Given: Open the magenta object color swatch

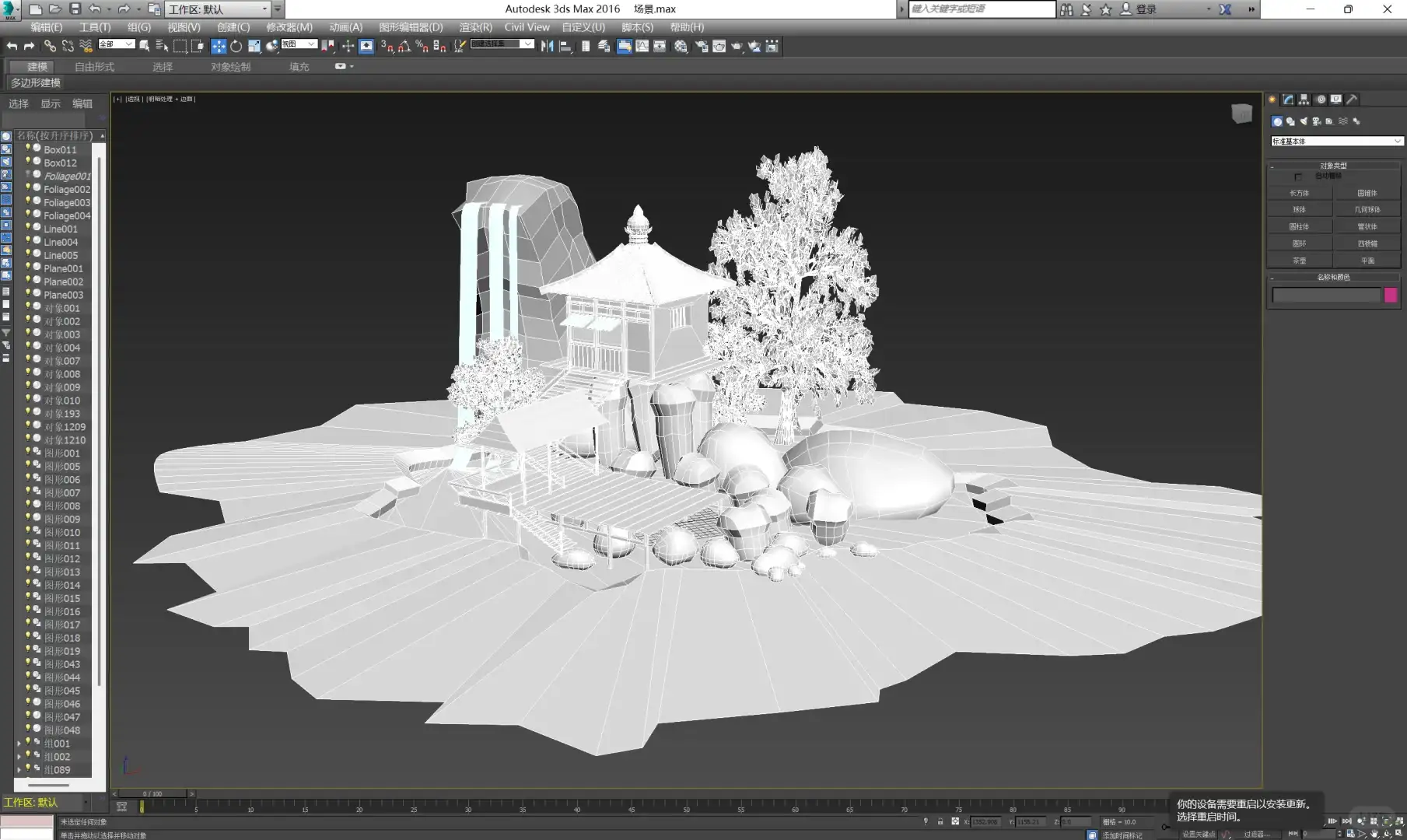Looking at the screenshot, I should click(x=1391, y=295).
